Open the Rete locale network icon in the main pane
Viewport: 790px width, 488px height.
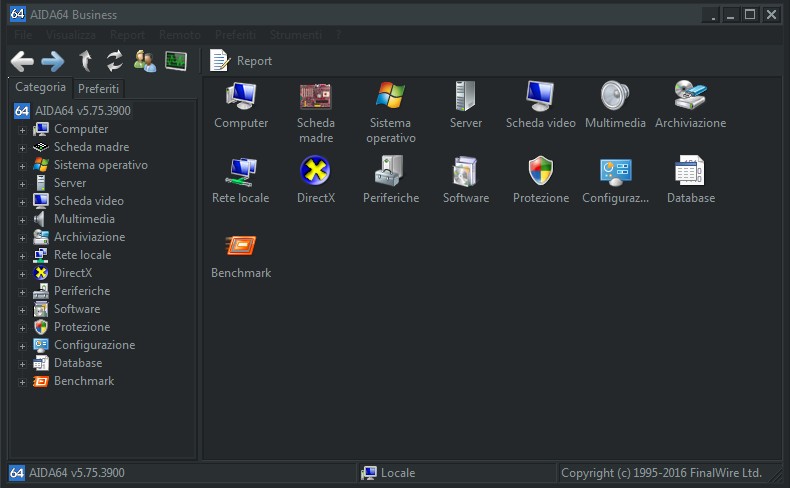[241, 171]
